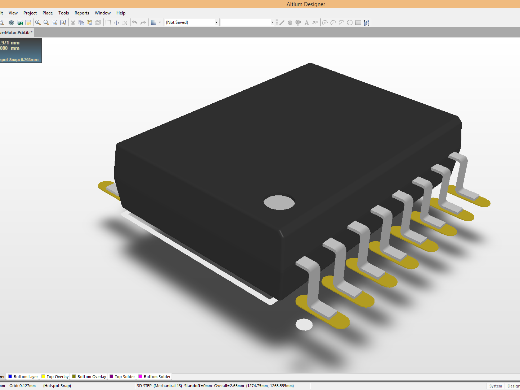Select the Place Pad tool

coord(290,22)
